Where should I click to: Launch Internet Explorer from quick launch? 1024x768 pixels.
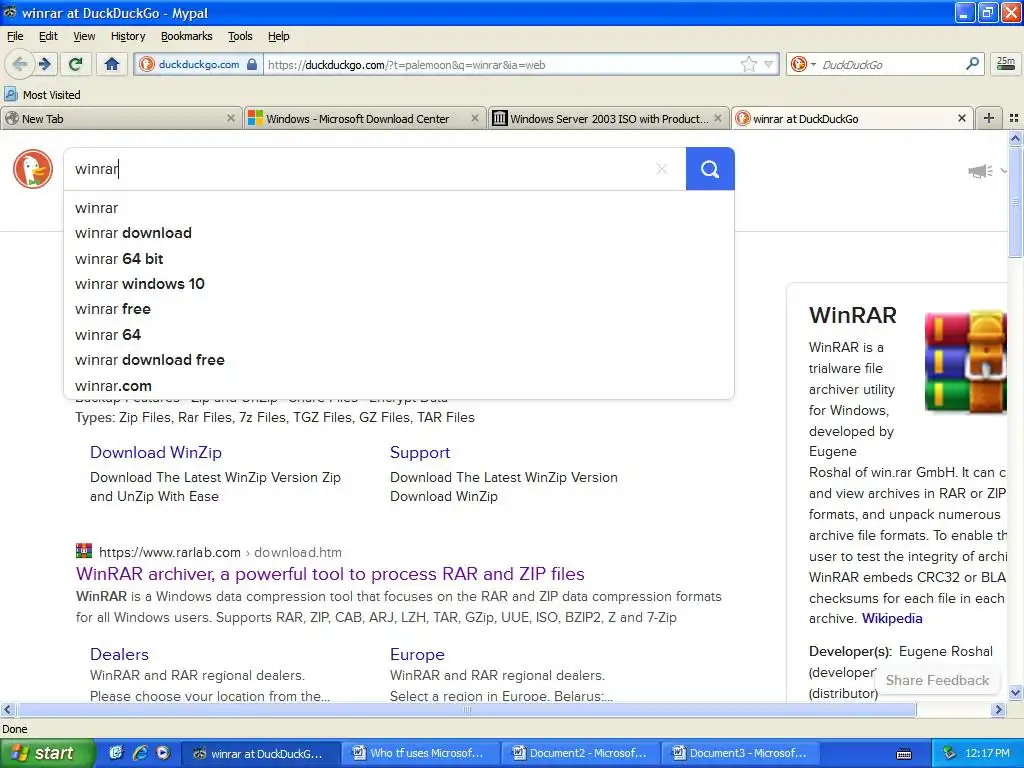pyautogui.click(x=139, y=753)
